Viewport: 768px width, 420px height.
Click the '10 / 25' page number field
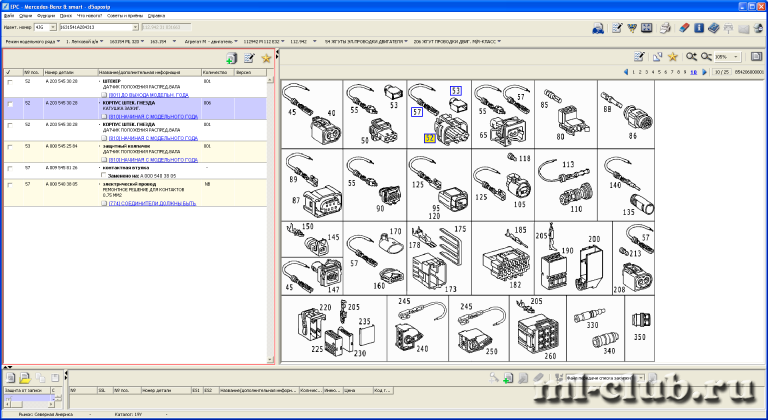pyautogui.click(x=721, y=72)
